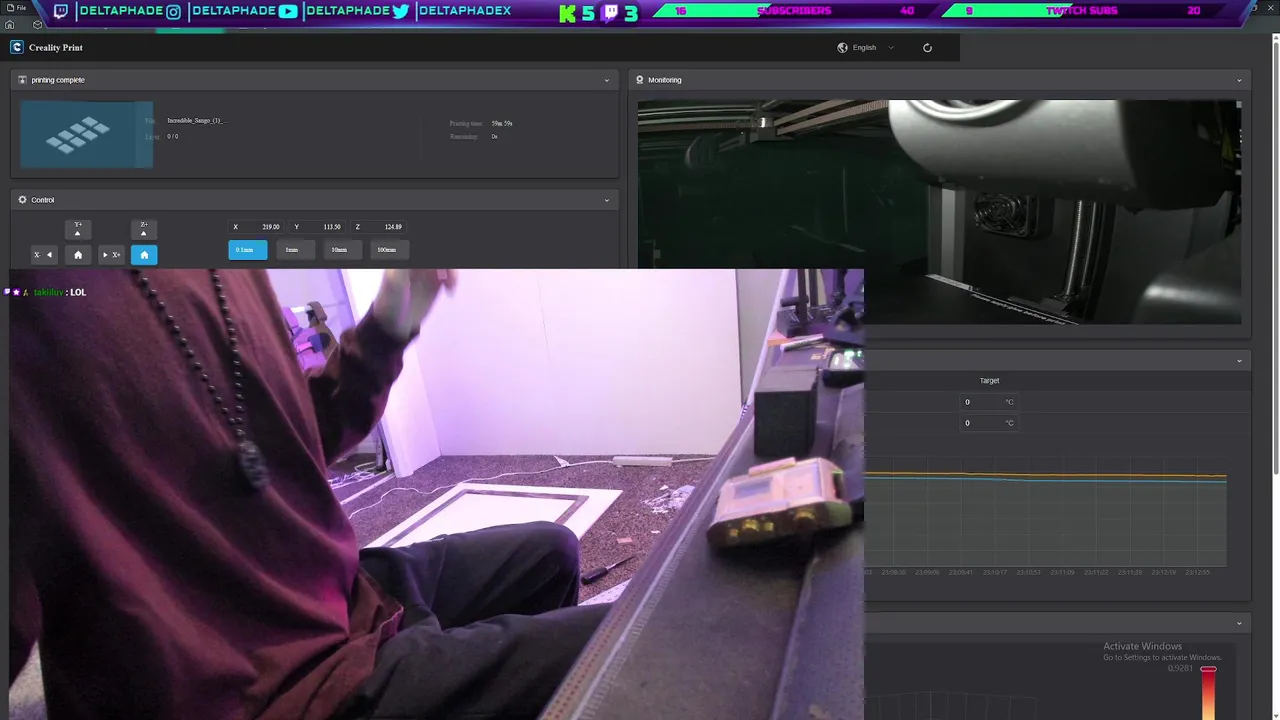Click the DELTAPHADEX overlay text

pos(465,11)
